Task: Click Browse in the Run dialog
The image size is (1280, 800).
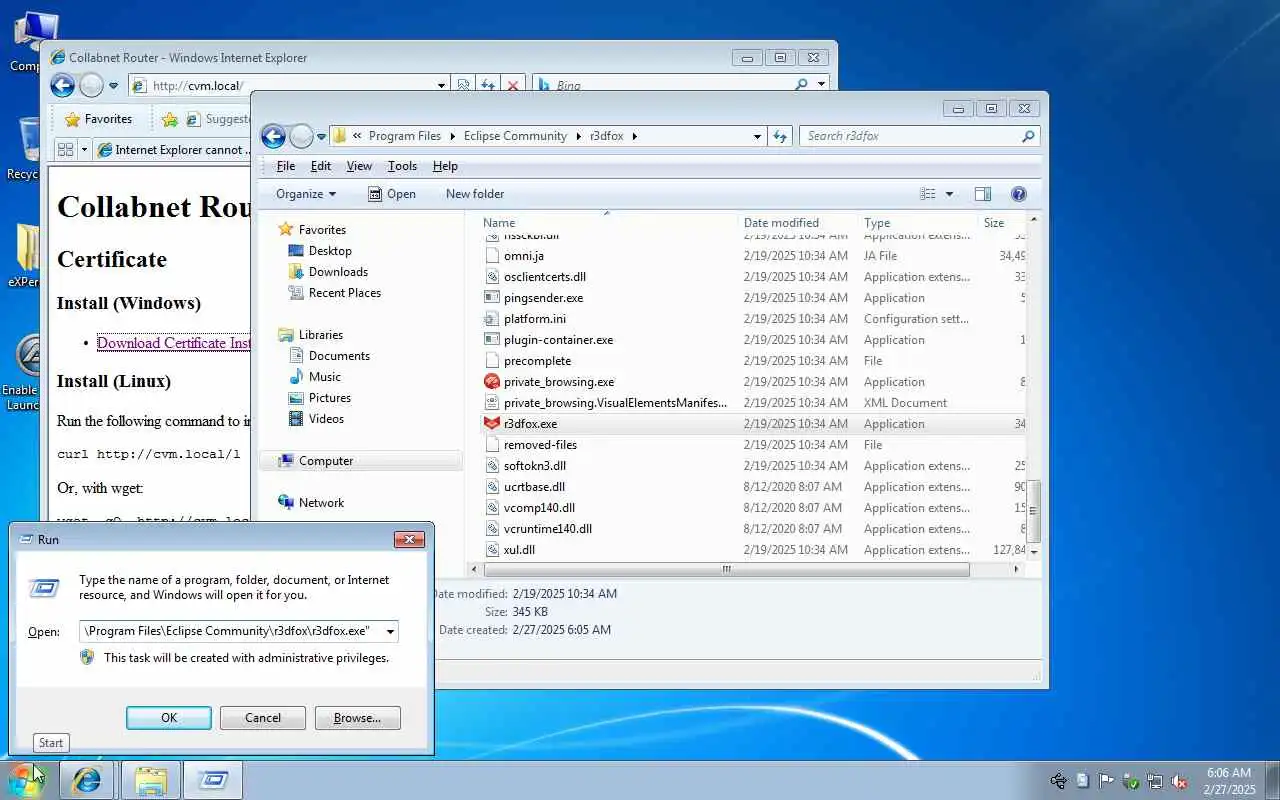Action: (x=357, y=718)
